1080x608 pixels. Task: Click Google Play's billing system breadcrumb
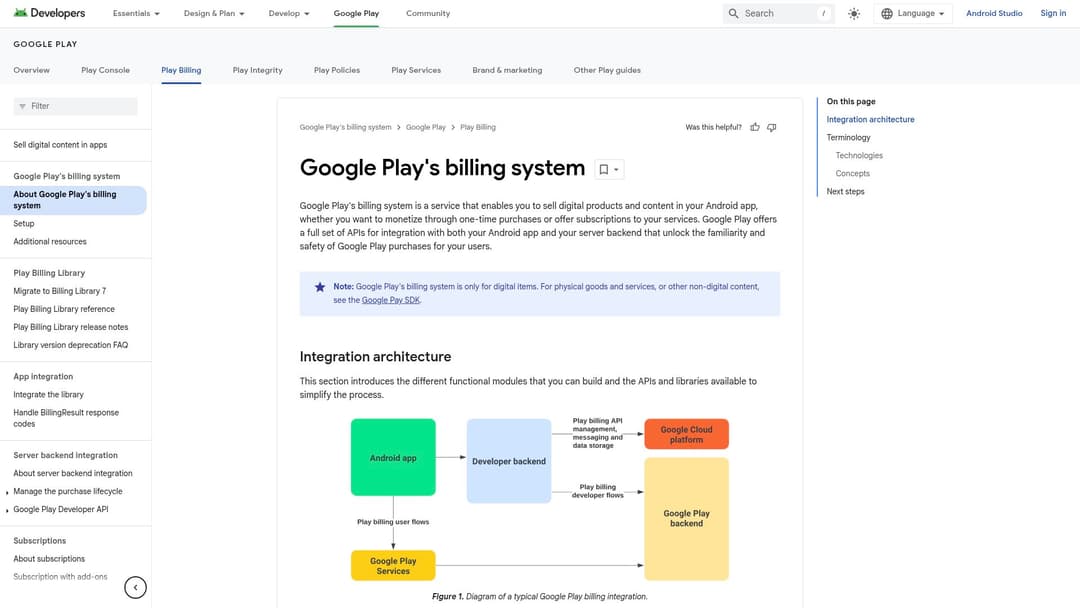click(x=345, y=127)
